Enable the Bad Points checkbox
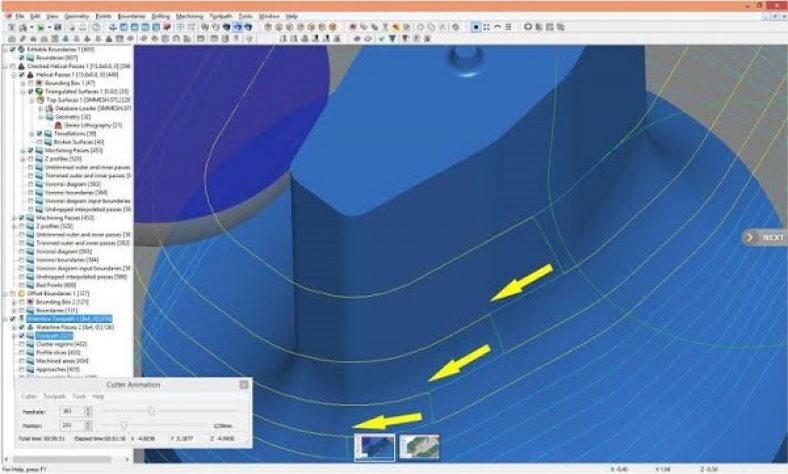The image size is (788, 474). [22, 285]
